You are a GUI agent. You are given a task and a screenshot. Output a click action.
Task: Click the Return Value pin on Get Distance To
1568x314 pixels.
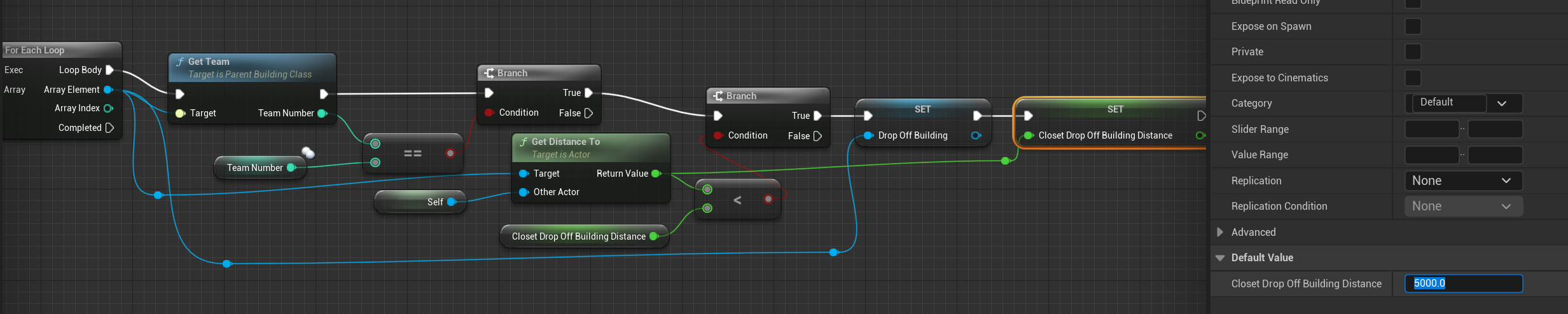click(656, 174)
